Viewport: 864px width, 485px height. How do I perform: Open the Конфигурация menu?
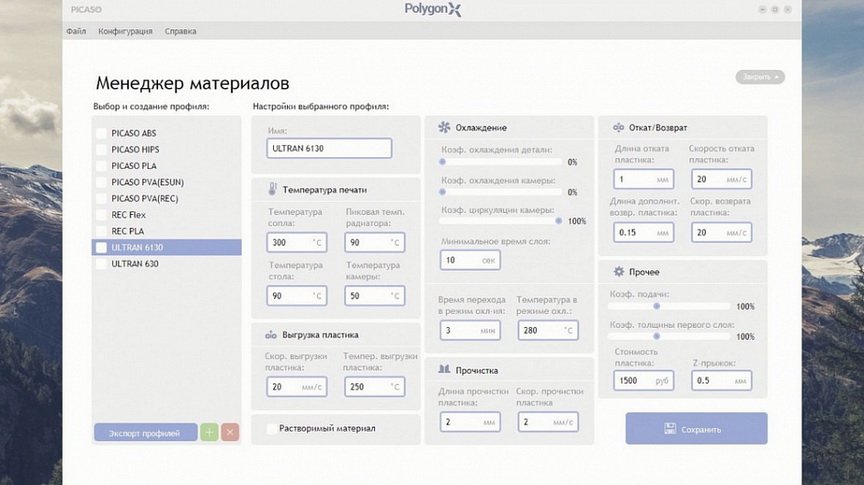(x=125, y=31)
